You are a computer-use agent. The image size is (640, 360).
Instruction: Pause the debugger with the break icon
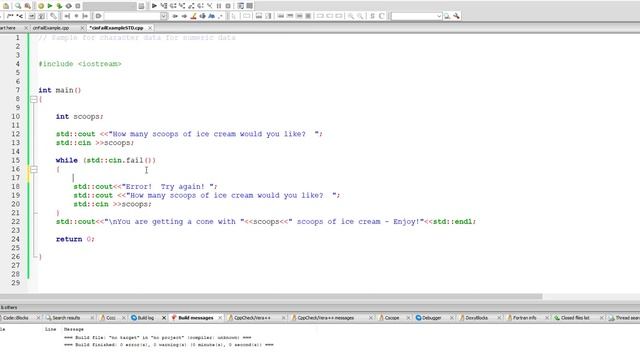click(219, 6)
